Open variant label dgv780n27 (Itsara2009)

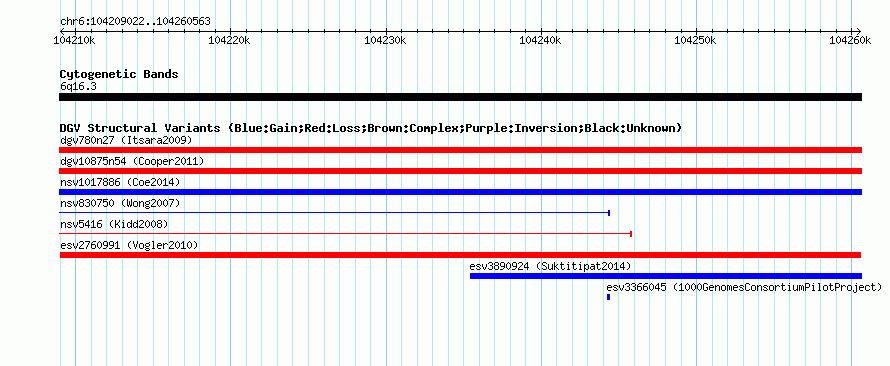coord(126,140)
